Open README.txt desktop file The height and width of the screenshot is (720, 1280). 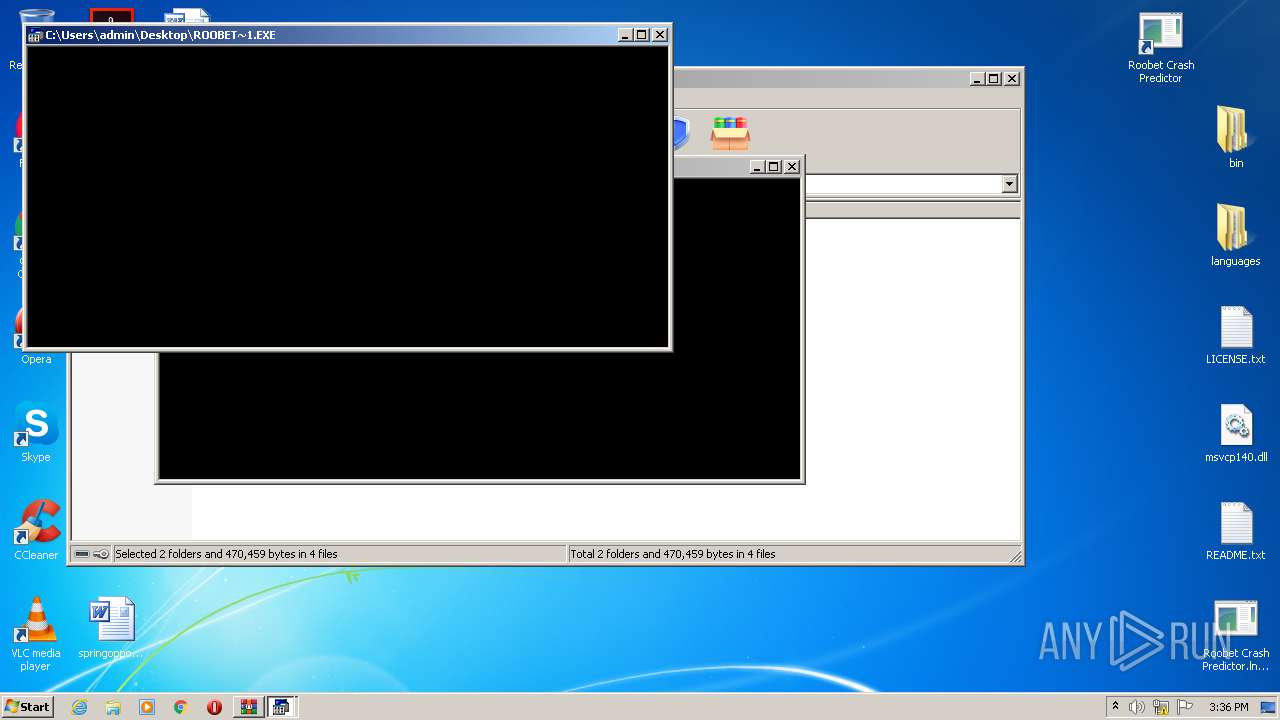tap(1236, 531)
